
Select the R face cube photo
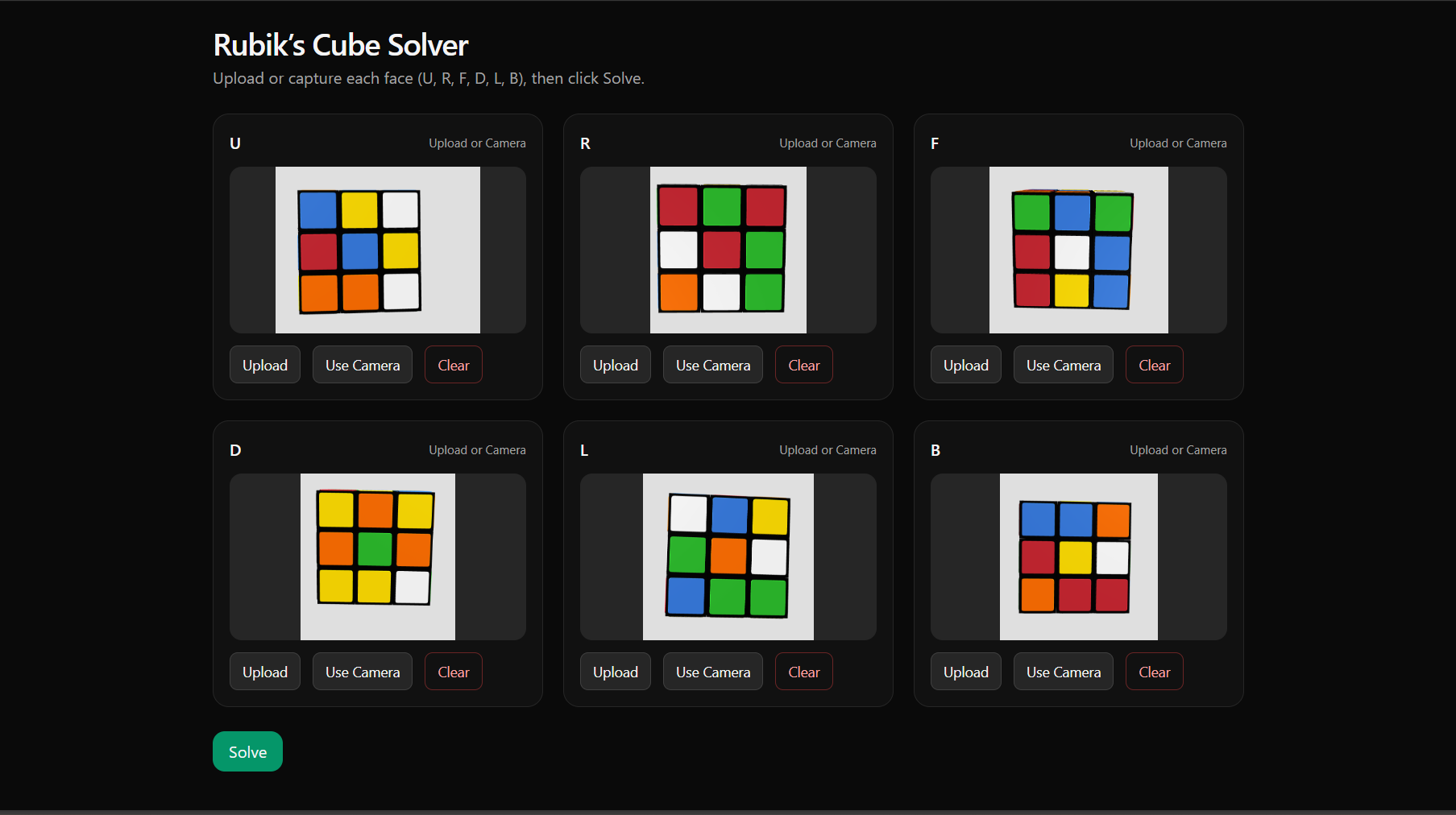728,250
